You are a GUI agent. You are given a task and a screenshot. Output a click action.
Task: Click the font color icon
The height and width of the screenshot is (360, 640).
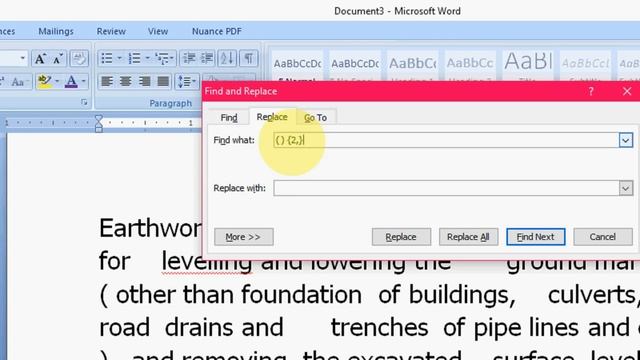pyautogui.click(x=71, y=81)
